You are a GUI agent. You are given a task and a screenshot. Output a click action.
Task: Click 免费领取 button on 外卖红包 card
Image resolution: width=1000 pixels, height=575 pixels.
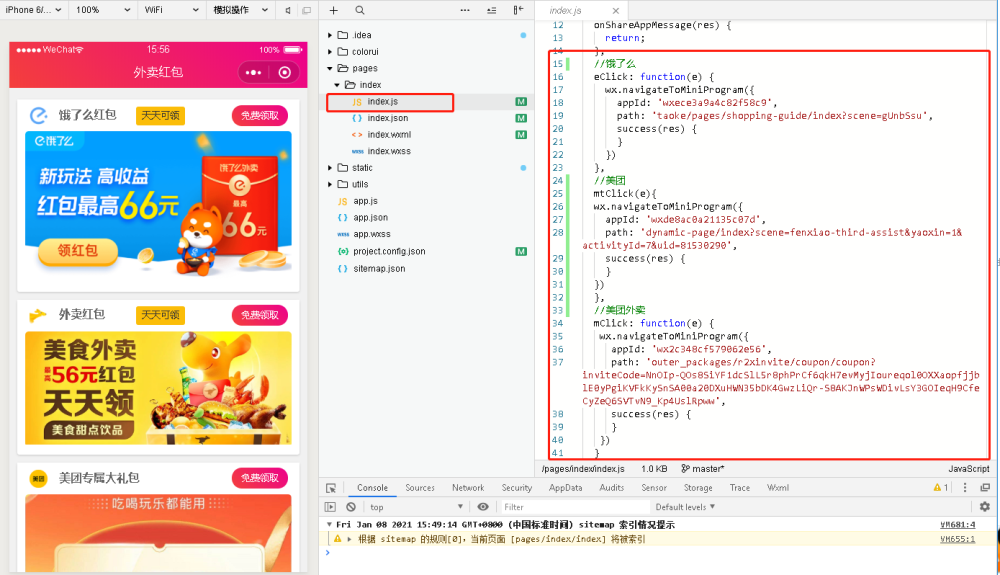click(x=260, y=315)
